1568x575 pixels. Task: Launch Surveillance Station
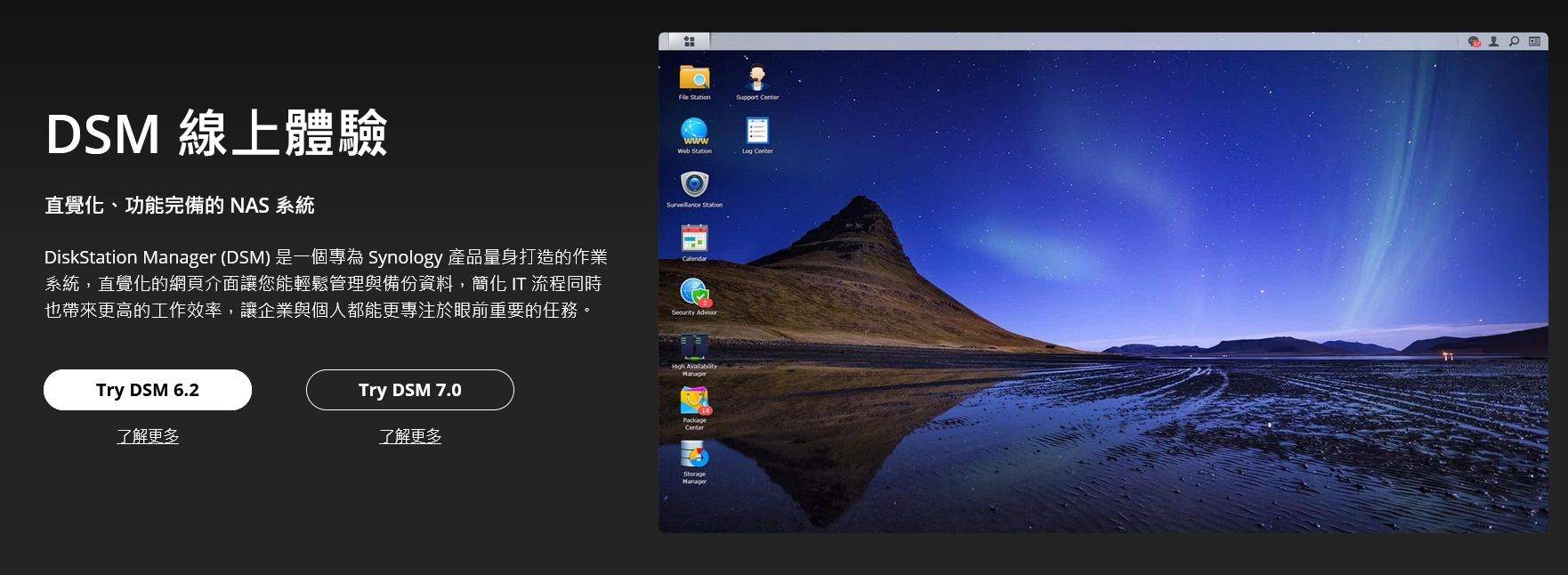click(x=694, y=185)
